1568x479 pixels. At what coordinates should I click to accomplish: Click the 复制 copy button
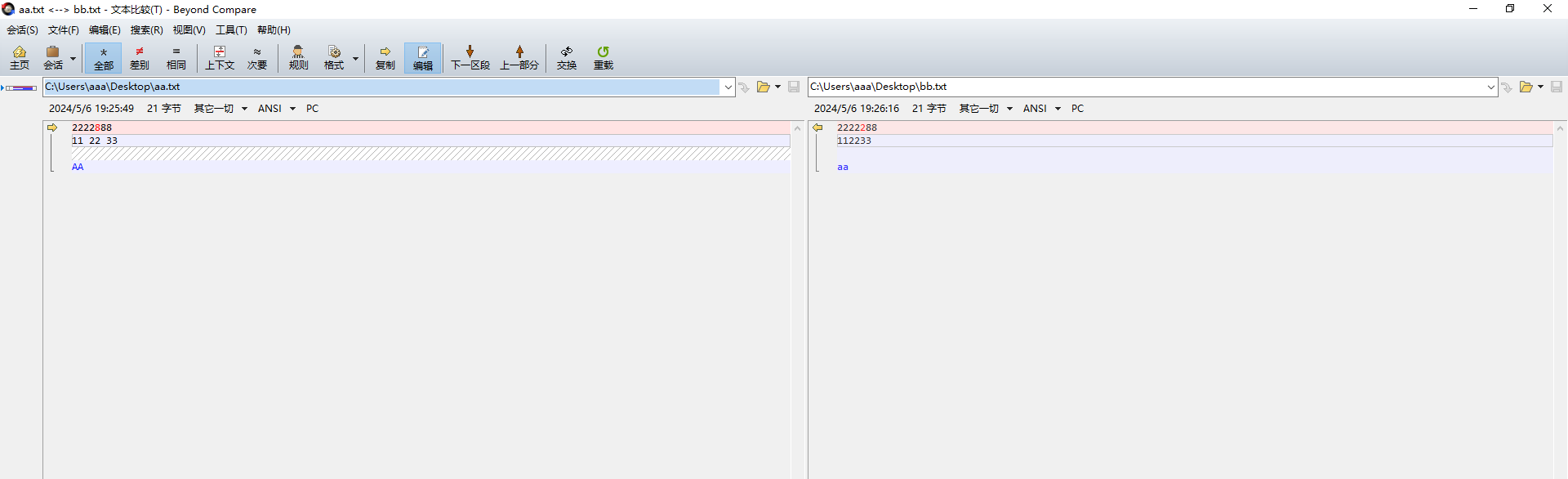385,58
